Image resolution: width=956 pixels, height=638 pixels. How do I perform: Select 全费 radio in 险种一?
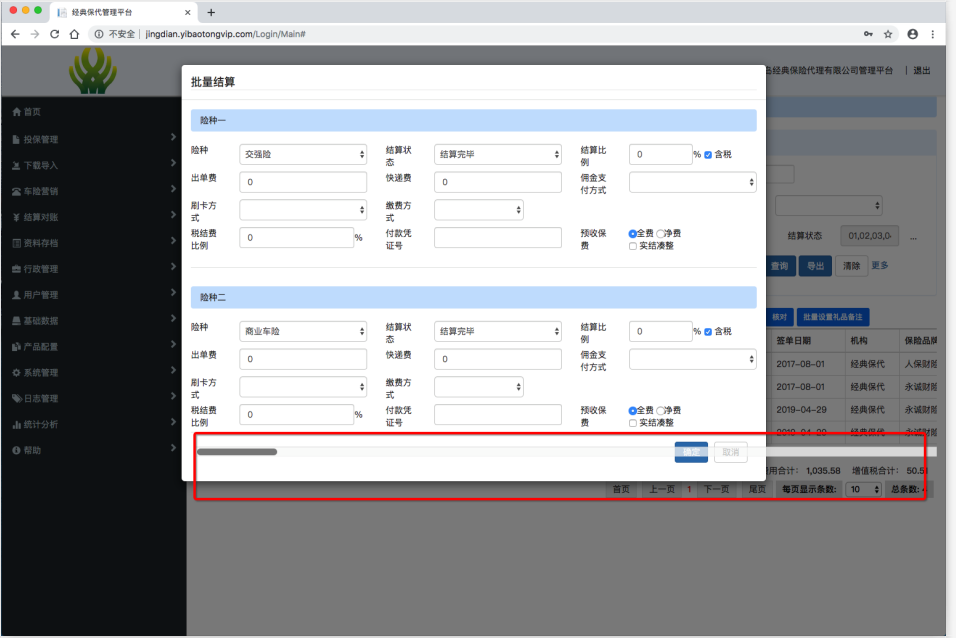tap(632, 234)
